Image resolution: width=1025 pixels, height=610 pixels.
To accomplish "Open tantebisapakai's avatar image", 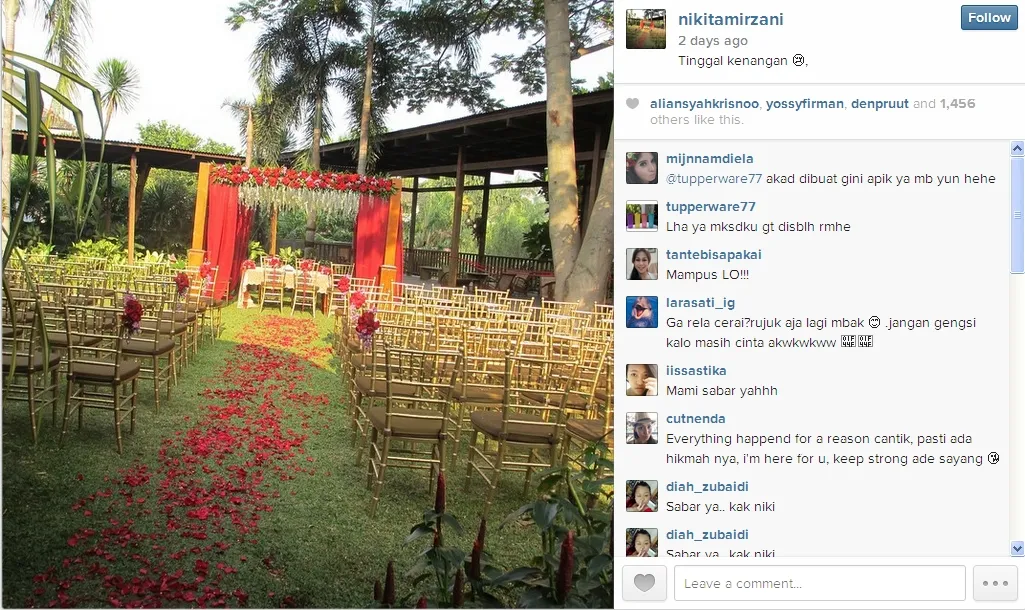I will pos(642,264).
